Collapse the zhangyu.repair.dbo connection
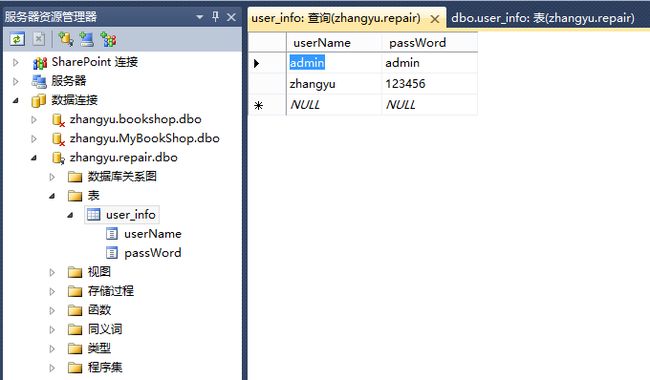This screenshot has height=380, width=650. click(34, 158)
